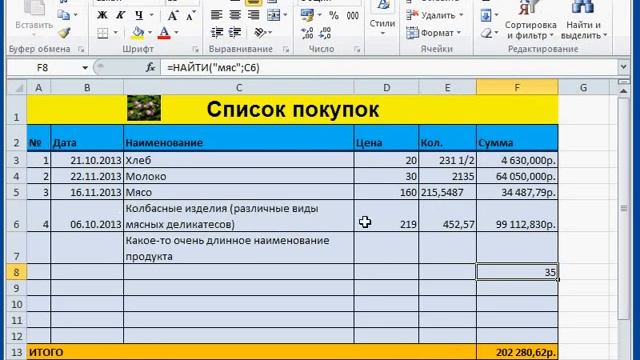Image resolution: width=640 pixels, height=360 pixels.
Task: Open Число group dialog launcher
Action: click(357, 49)
